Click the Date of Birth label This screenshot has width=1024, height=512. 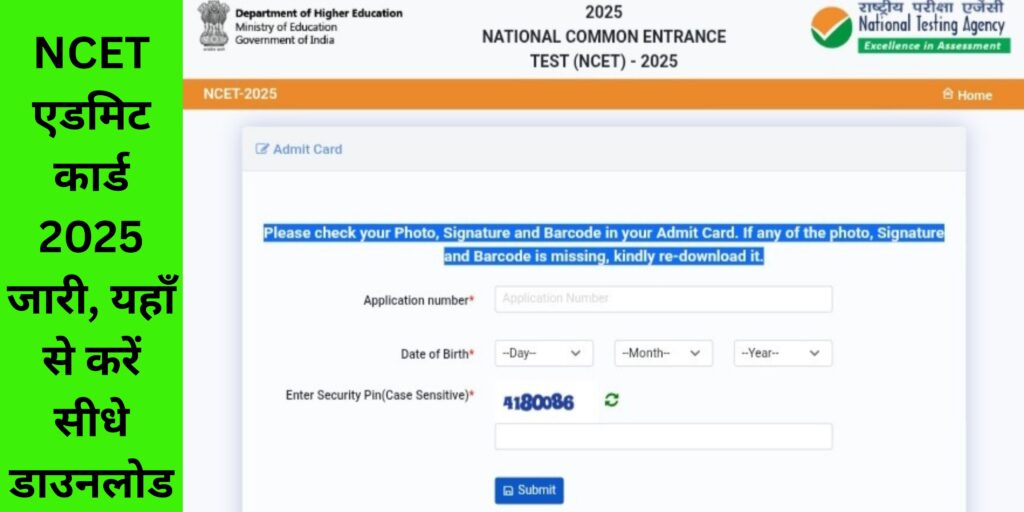pos(437,354)
